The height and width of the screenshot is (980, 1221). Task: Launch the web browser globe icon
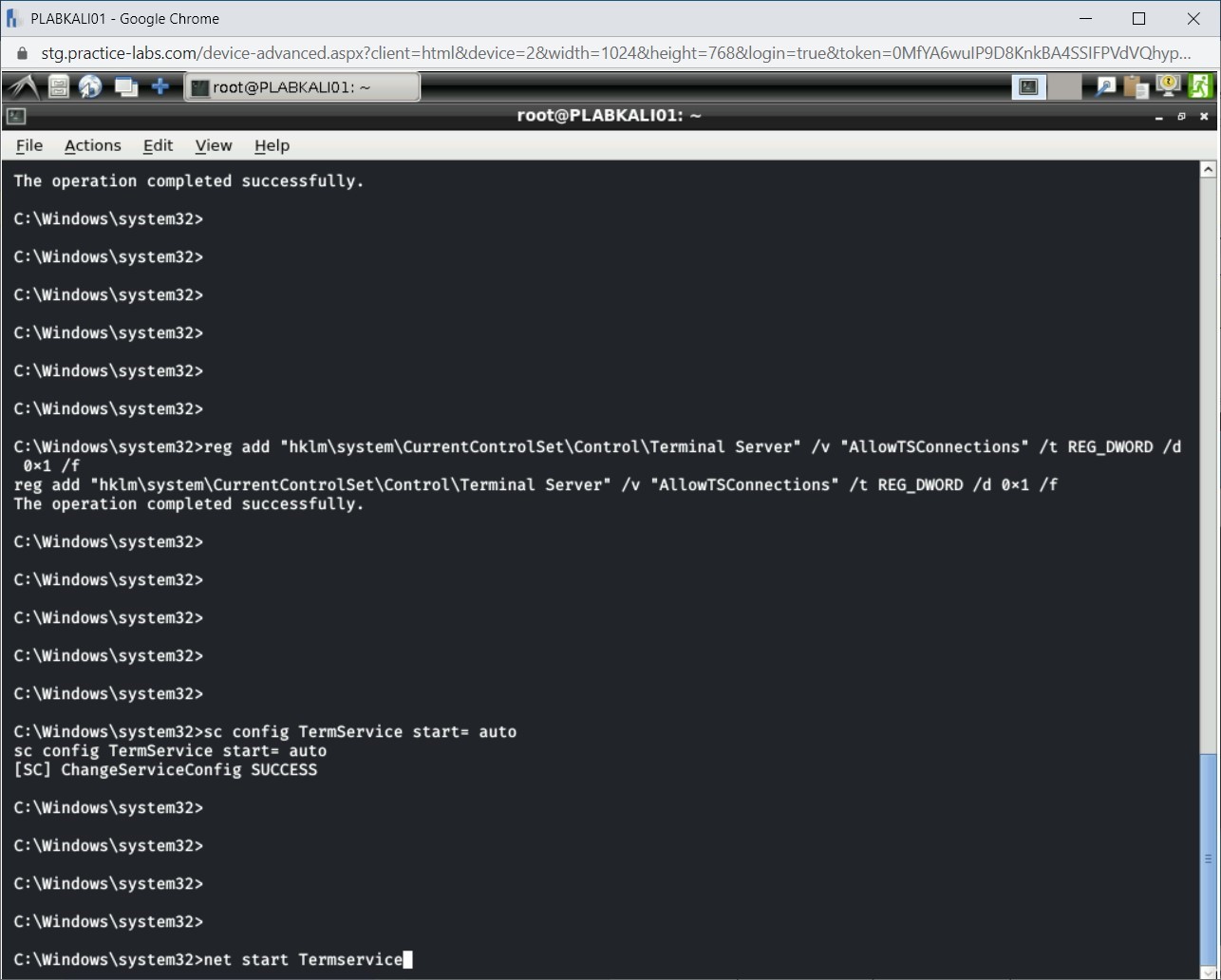90,87
